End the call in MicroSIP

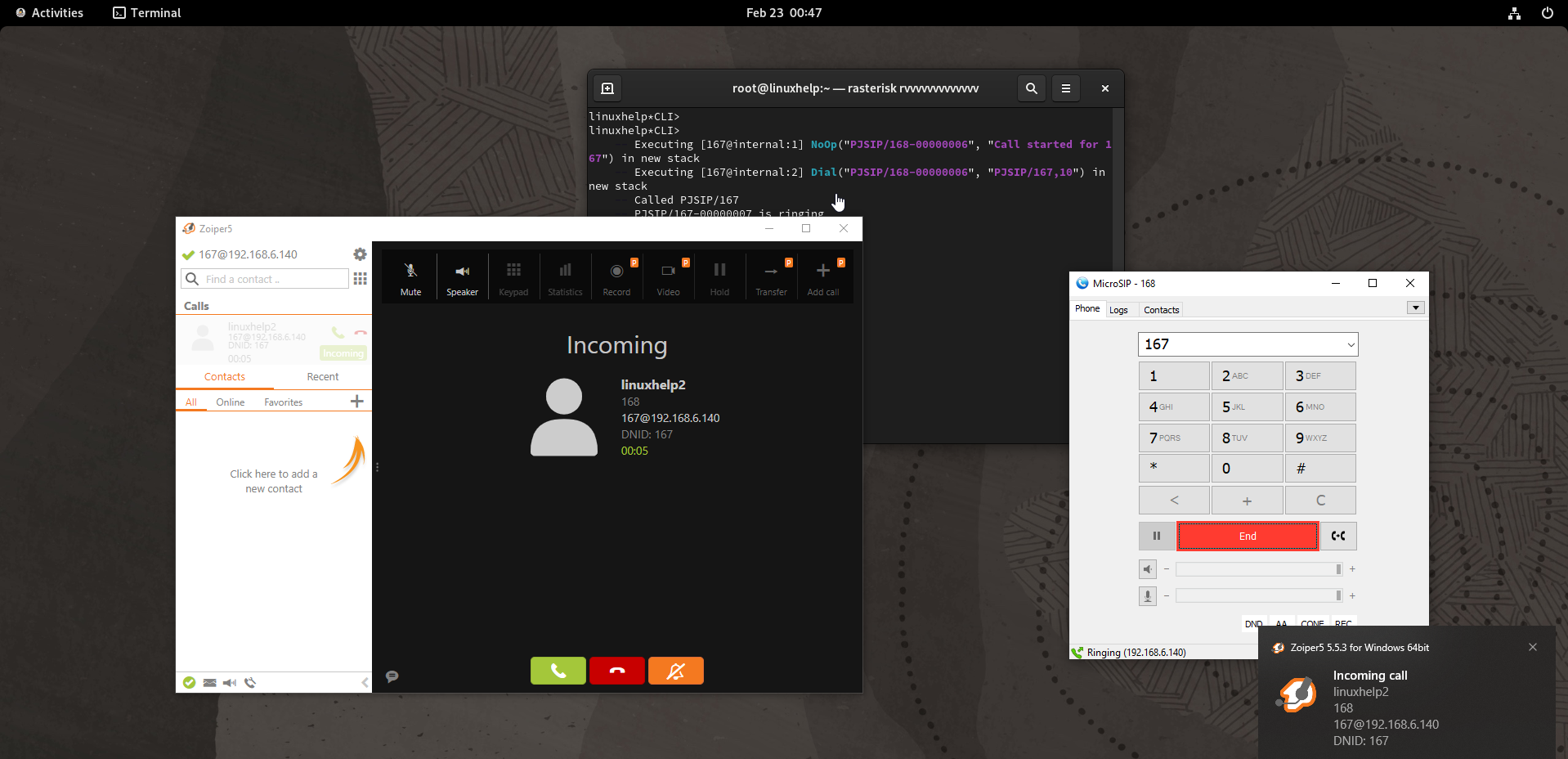pyautogui.click(x=1248, y=536)
